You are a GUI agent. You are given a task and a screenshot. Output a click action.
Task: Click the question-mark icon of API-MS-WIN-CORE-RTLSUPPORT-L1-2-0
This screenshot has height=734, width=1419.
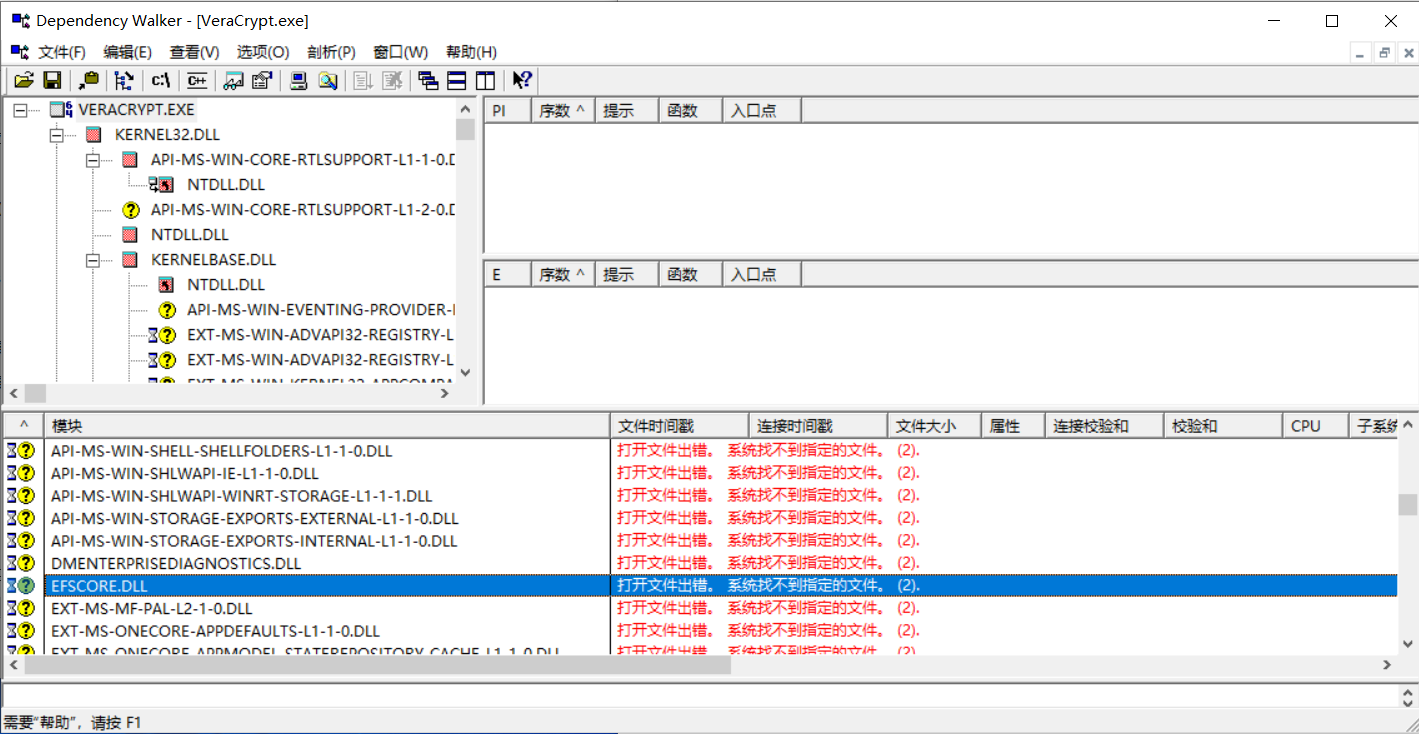(x=130, y=209)
